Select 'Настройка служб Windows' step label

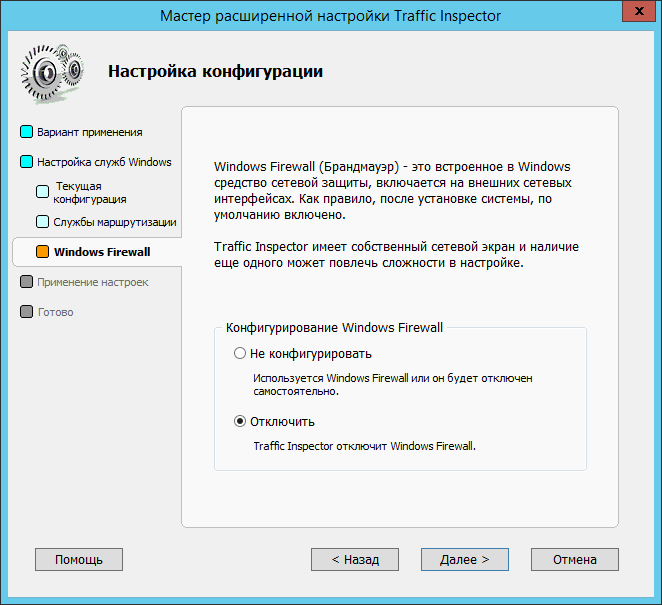104,162
